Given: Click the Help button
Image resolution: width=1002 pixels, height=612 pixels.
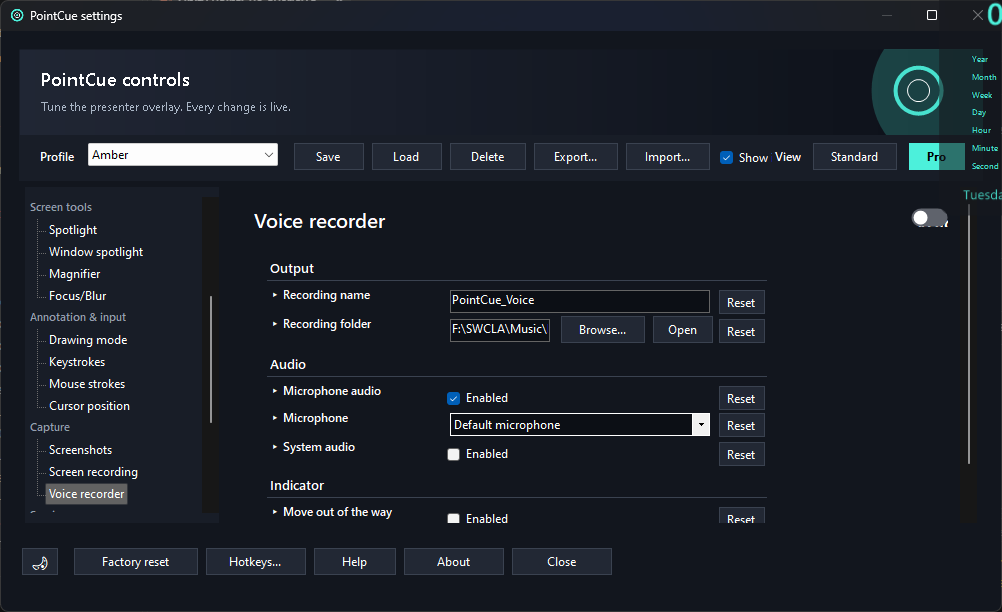Looking at the screenshot, I should point(355,562).
